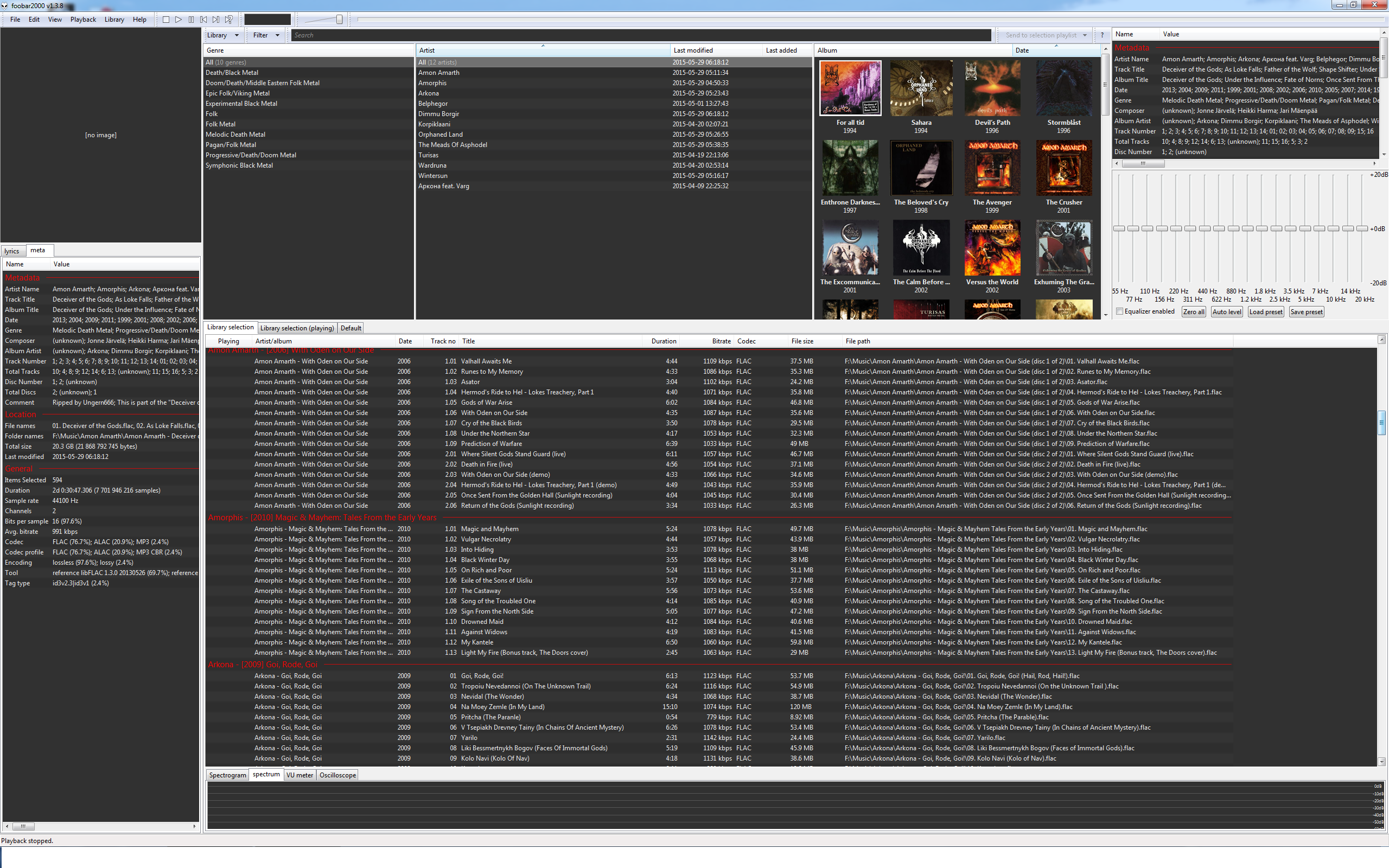Enable the Equalizer enabled checkbox
This screenshot has width=1389, height=868.
[1119, 312]
